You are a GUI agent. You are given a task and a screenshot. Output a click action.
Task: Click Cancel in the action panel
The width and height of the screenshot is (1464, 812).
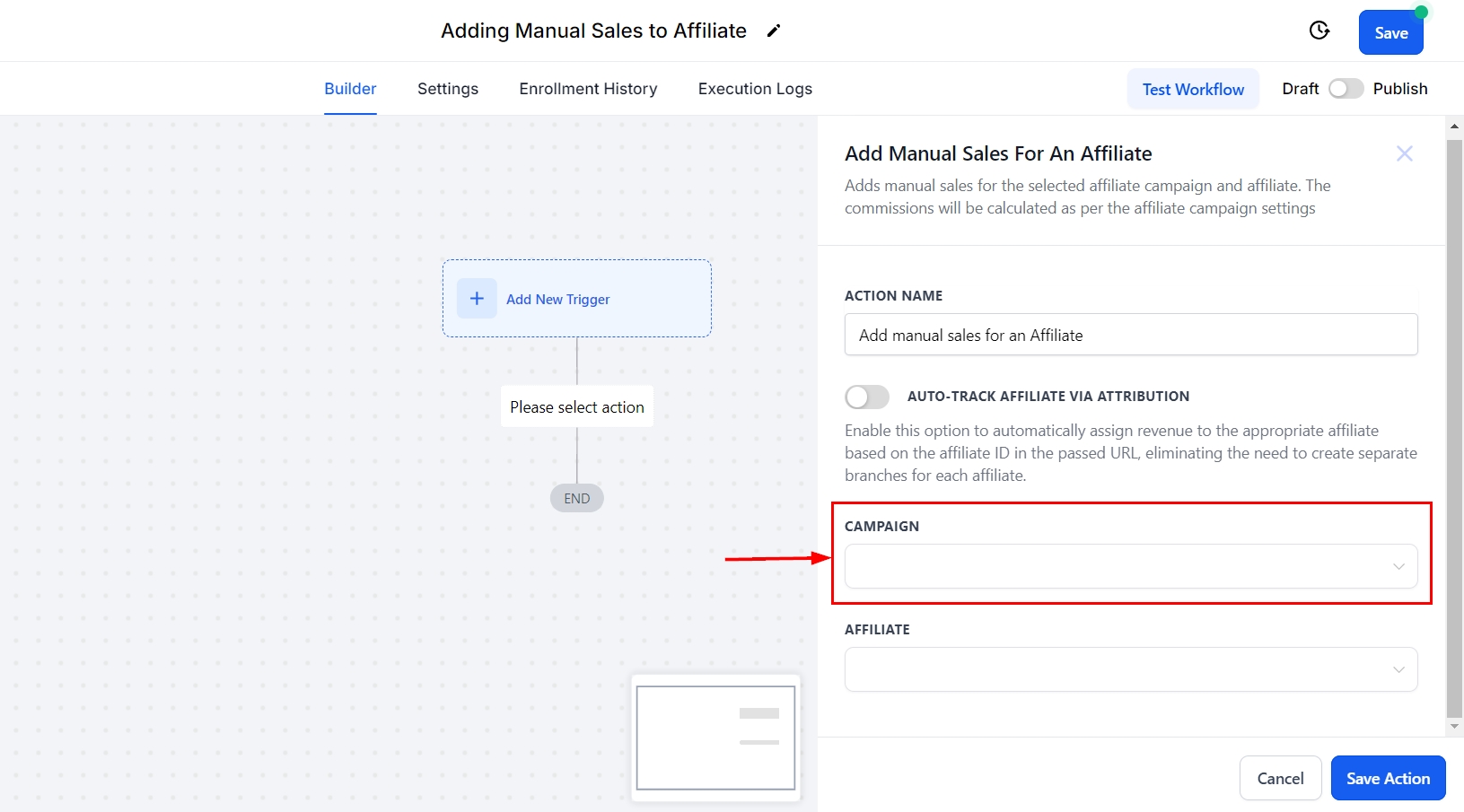click(x=1280, y=778)
